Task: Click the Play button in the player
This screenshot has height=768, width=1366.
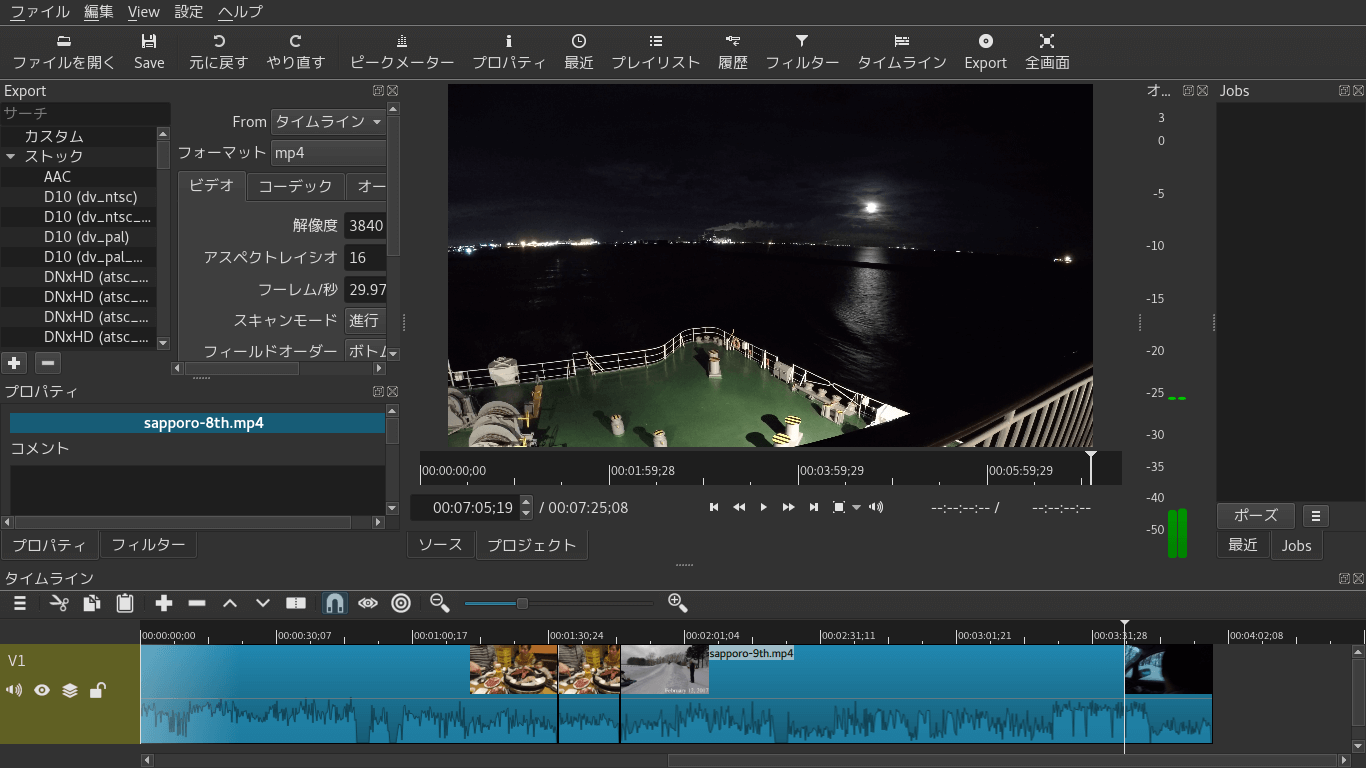Action: tap(764, 507)
